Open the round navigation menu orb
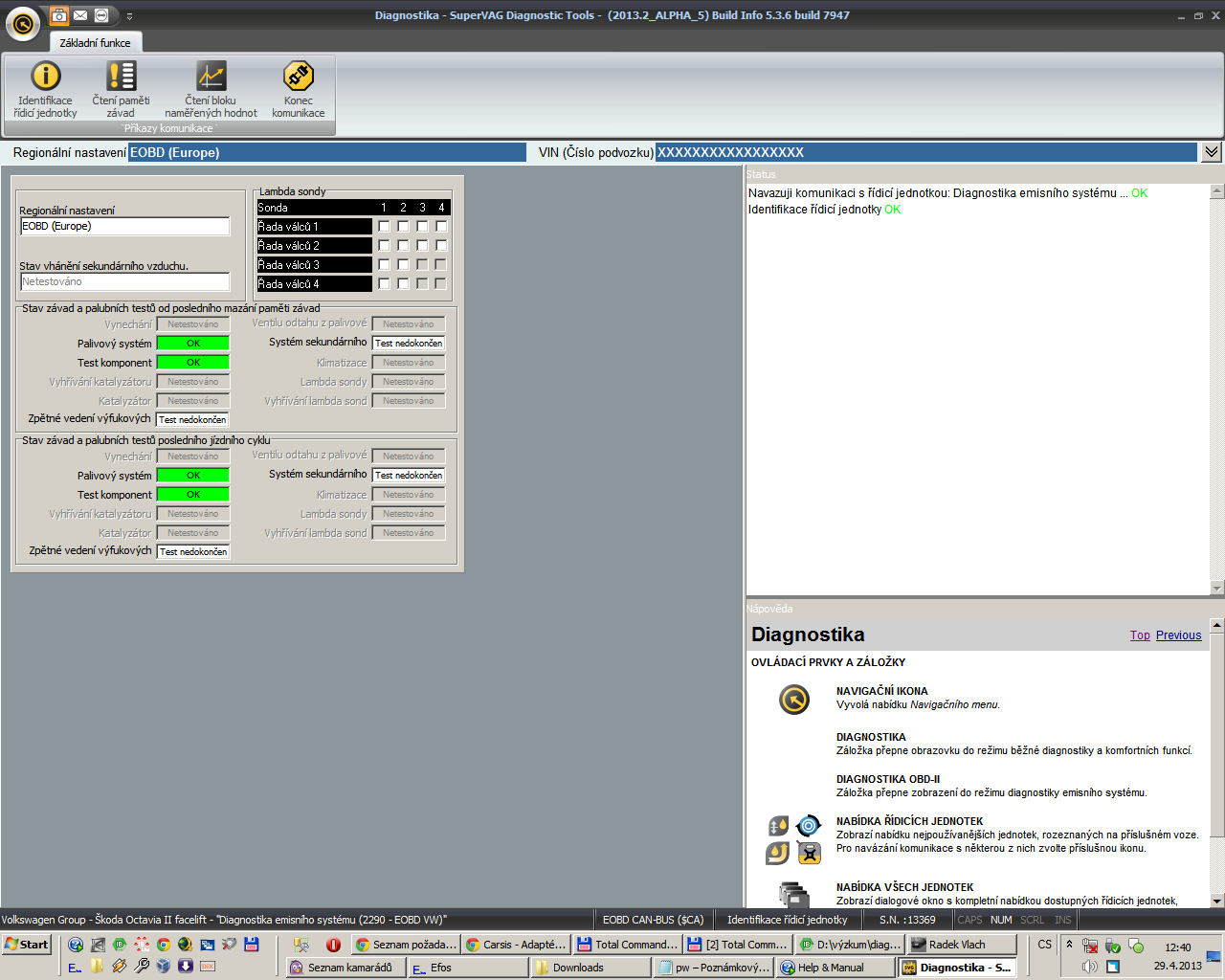This screenshot has width=1225, height=980. (x=23, y=24)
